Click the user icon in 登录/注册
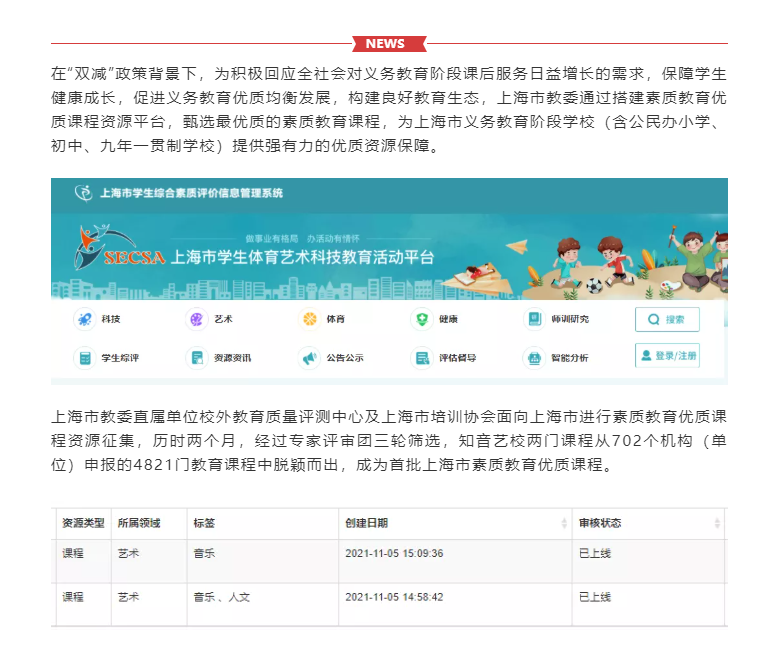The height and width of the screenshot is (645, 782). (646, 355)
